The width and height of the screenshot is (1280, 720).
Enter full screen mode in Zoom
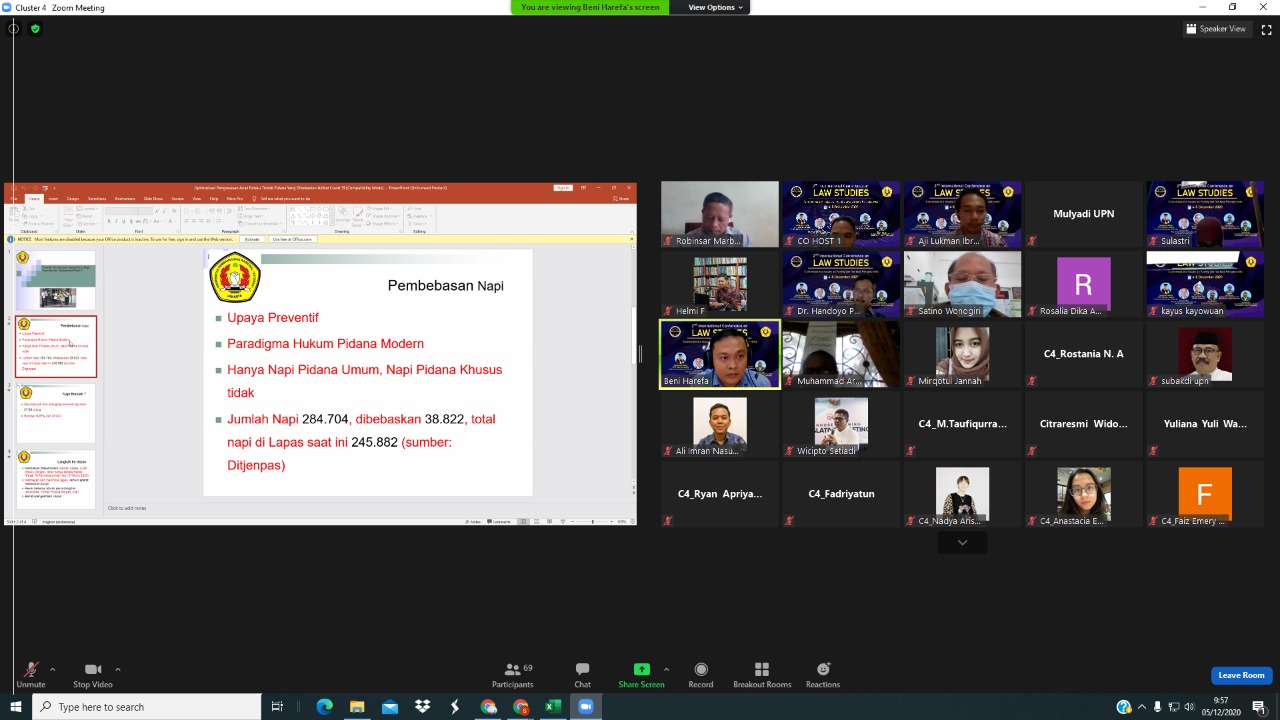tap(1266, 29)
